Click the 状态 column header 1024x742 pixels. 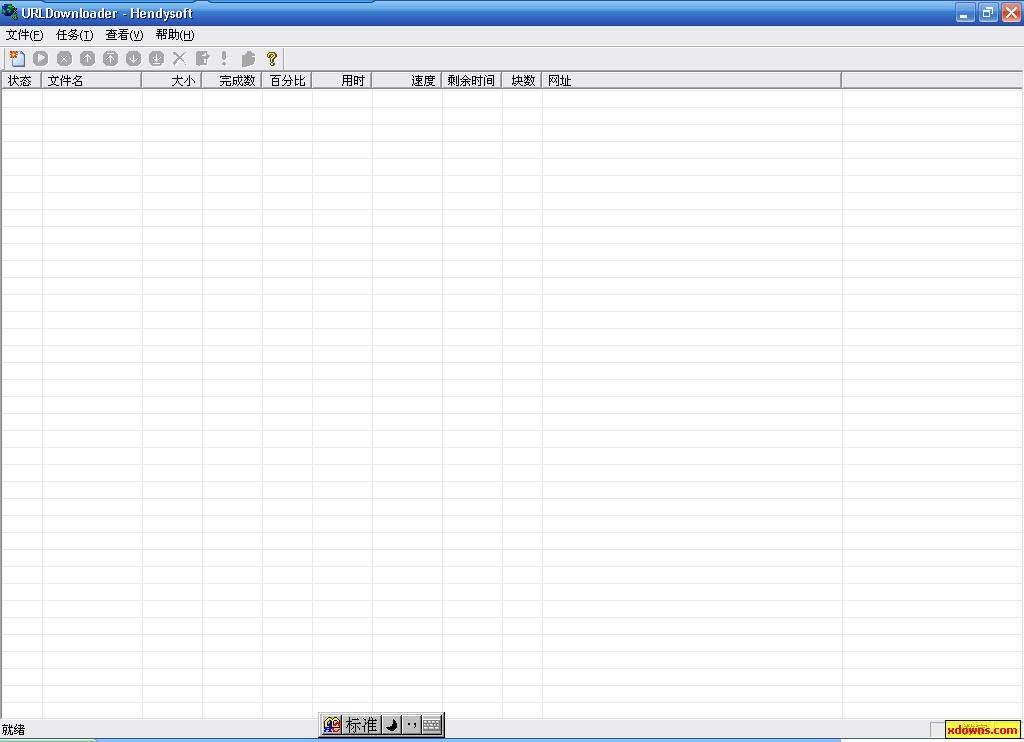tap(22, 80)
